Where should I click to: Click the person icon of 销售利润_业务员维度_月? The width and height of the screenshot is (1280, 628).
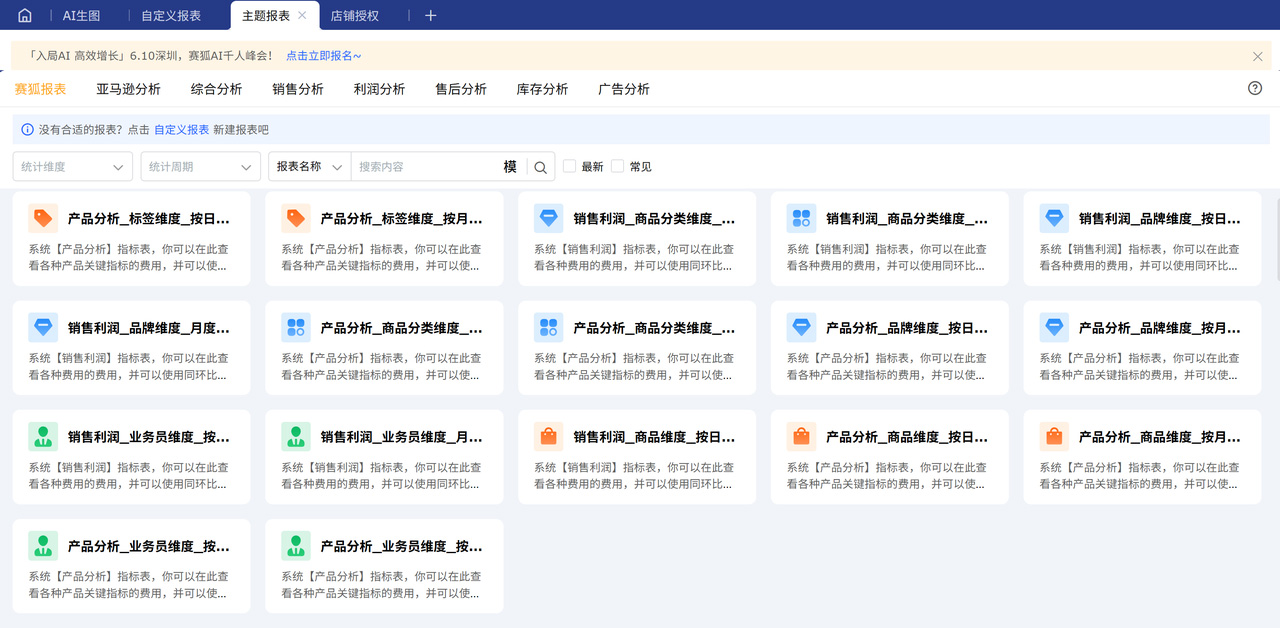(296, 436)
